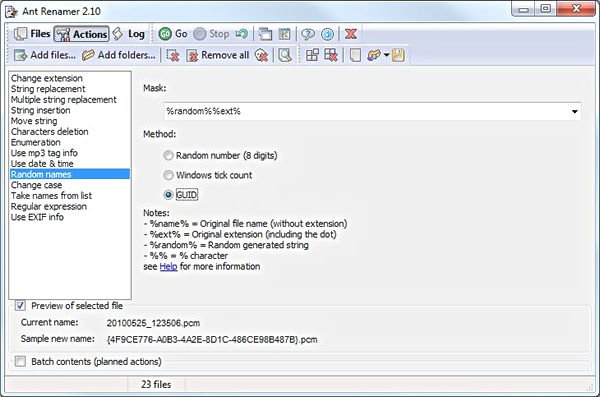Screen dimensions: 600x397
Task: Select Enumeration action
Action: tap(36, 142)
